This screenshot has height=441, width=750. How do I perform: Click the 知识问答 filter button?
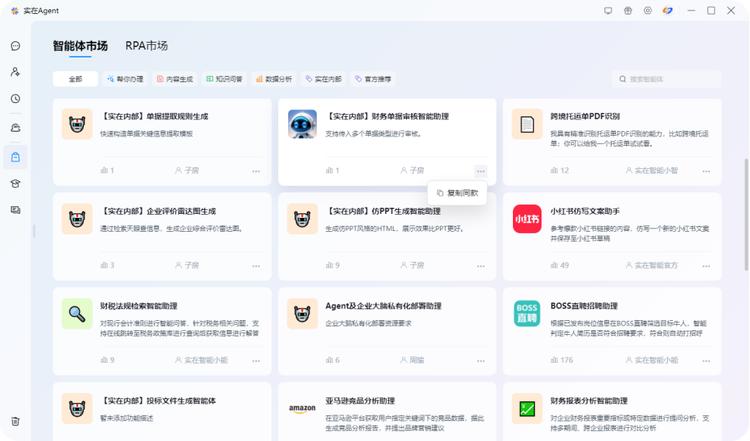tap(224, 78)
